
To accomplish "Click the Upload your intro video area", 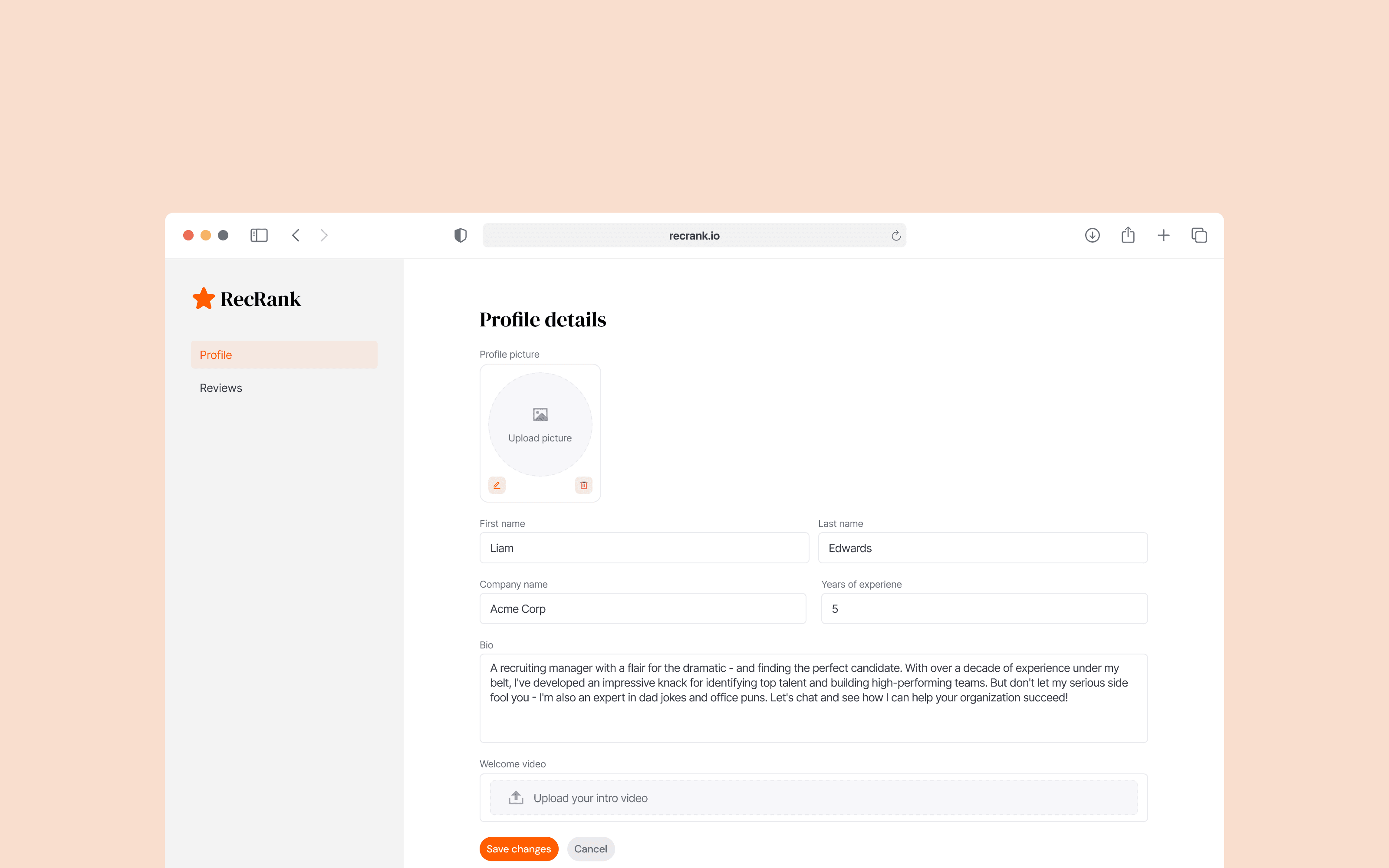I will (x=813, y=798).
